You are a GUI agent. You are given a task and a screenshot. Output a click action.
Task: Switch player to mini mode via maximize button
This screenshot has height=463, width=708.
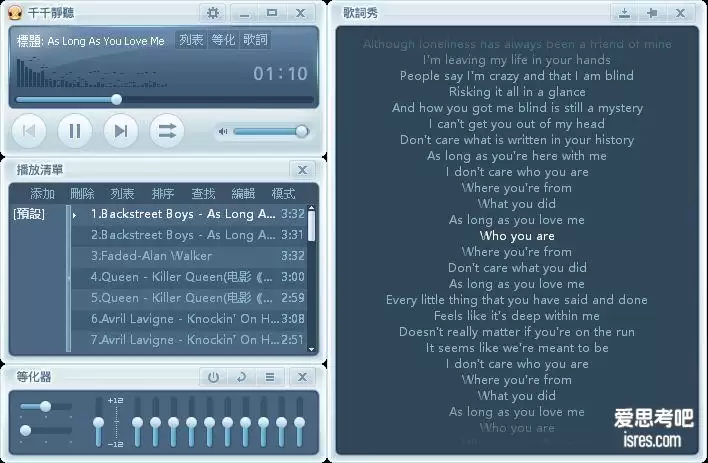(x=272, y=13)
